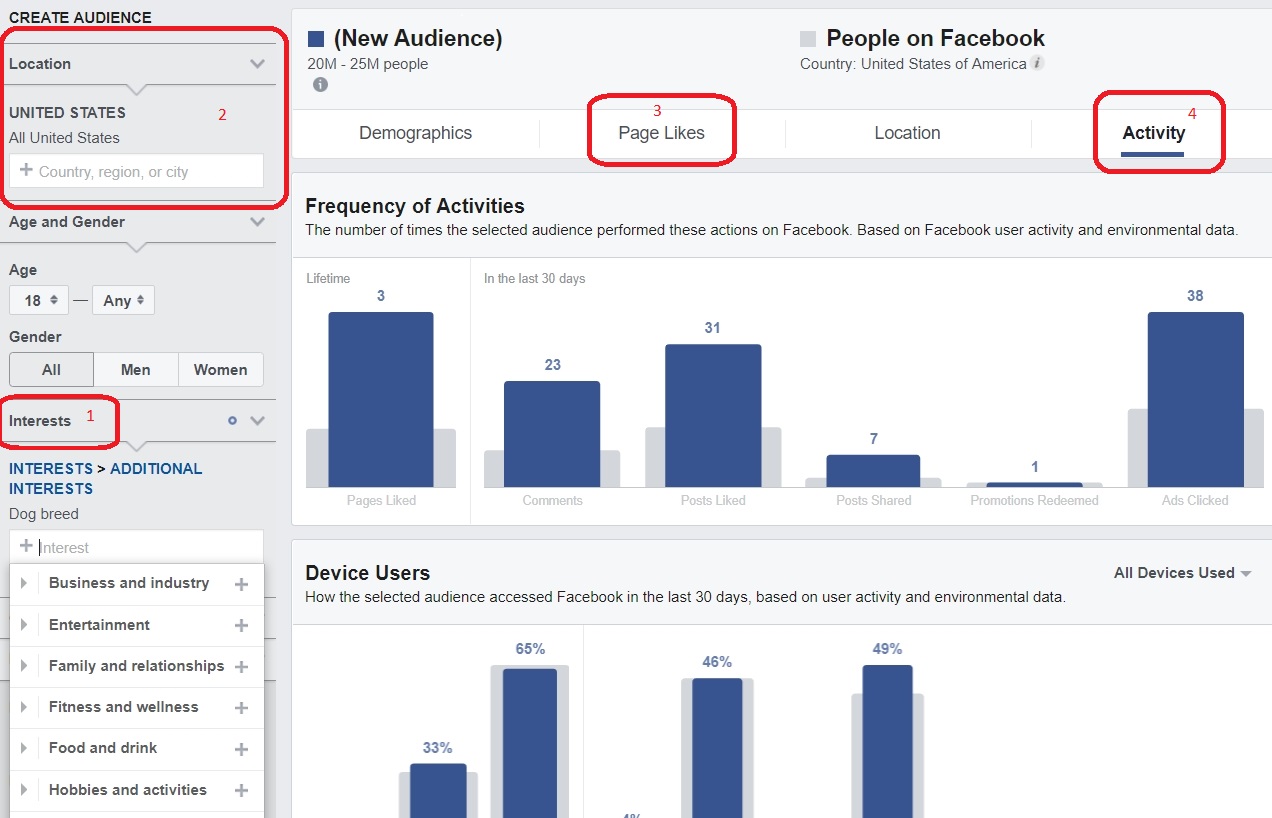Screen dimensions: 1272x818
Task: Collapse the Location section chevron
Action: 258,64
